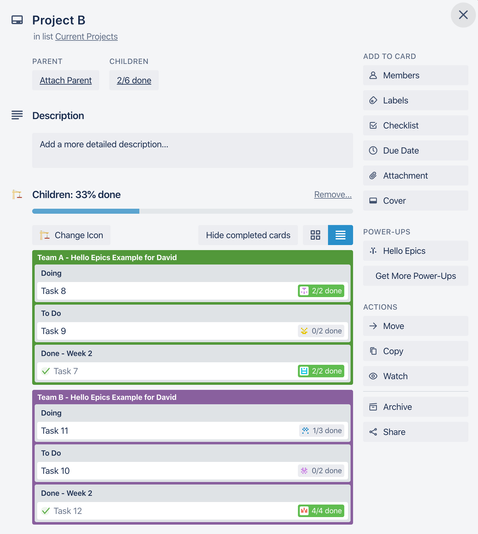478x534 pixels.
Task: Click Get More Power-Ups
Action: [x=415, y=276]
